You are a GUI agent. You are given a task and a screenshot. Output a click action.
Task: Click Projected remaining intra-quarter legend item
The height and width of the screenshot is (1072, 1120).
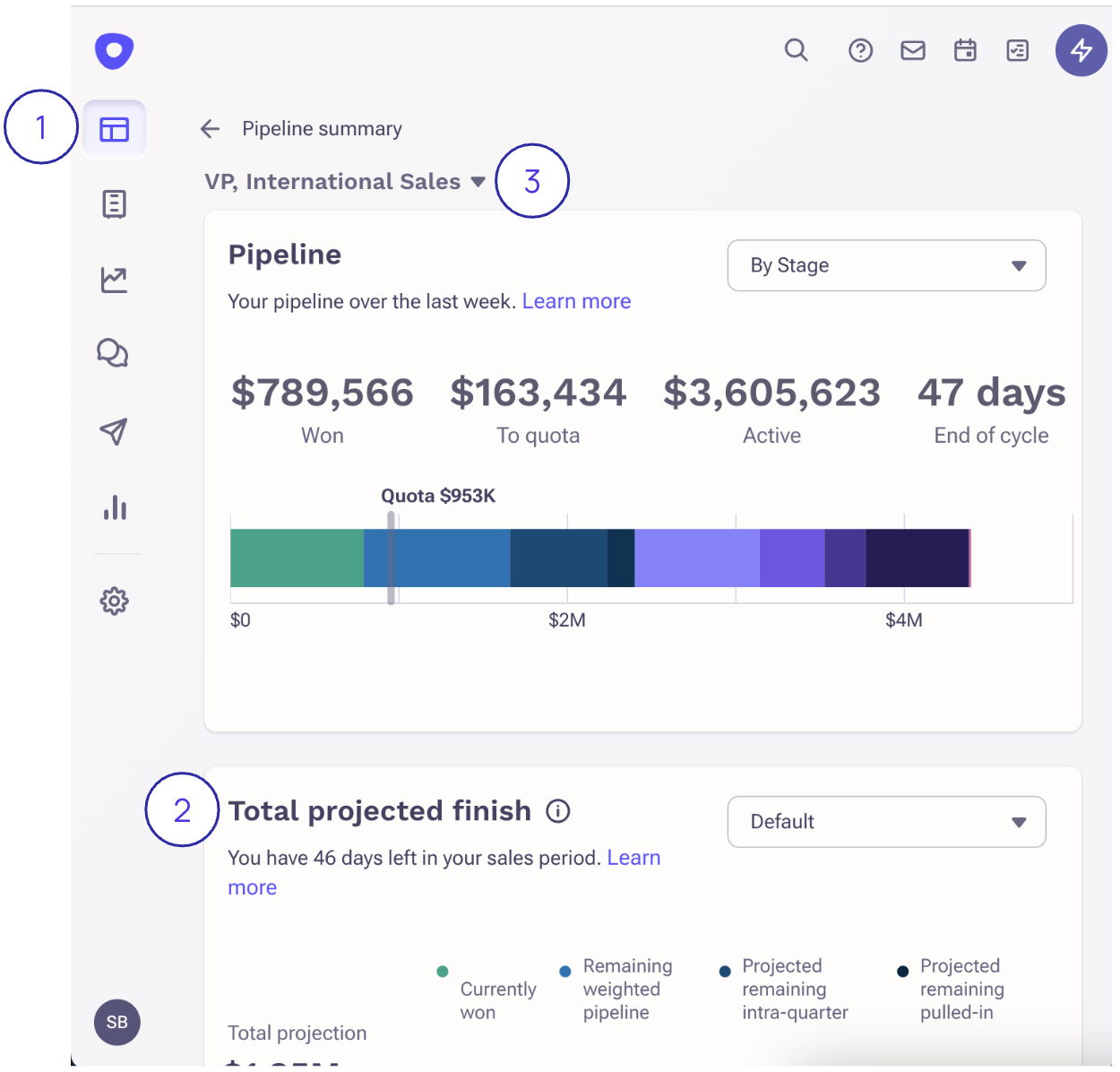point(785,990)
